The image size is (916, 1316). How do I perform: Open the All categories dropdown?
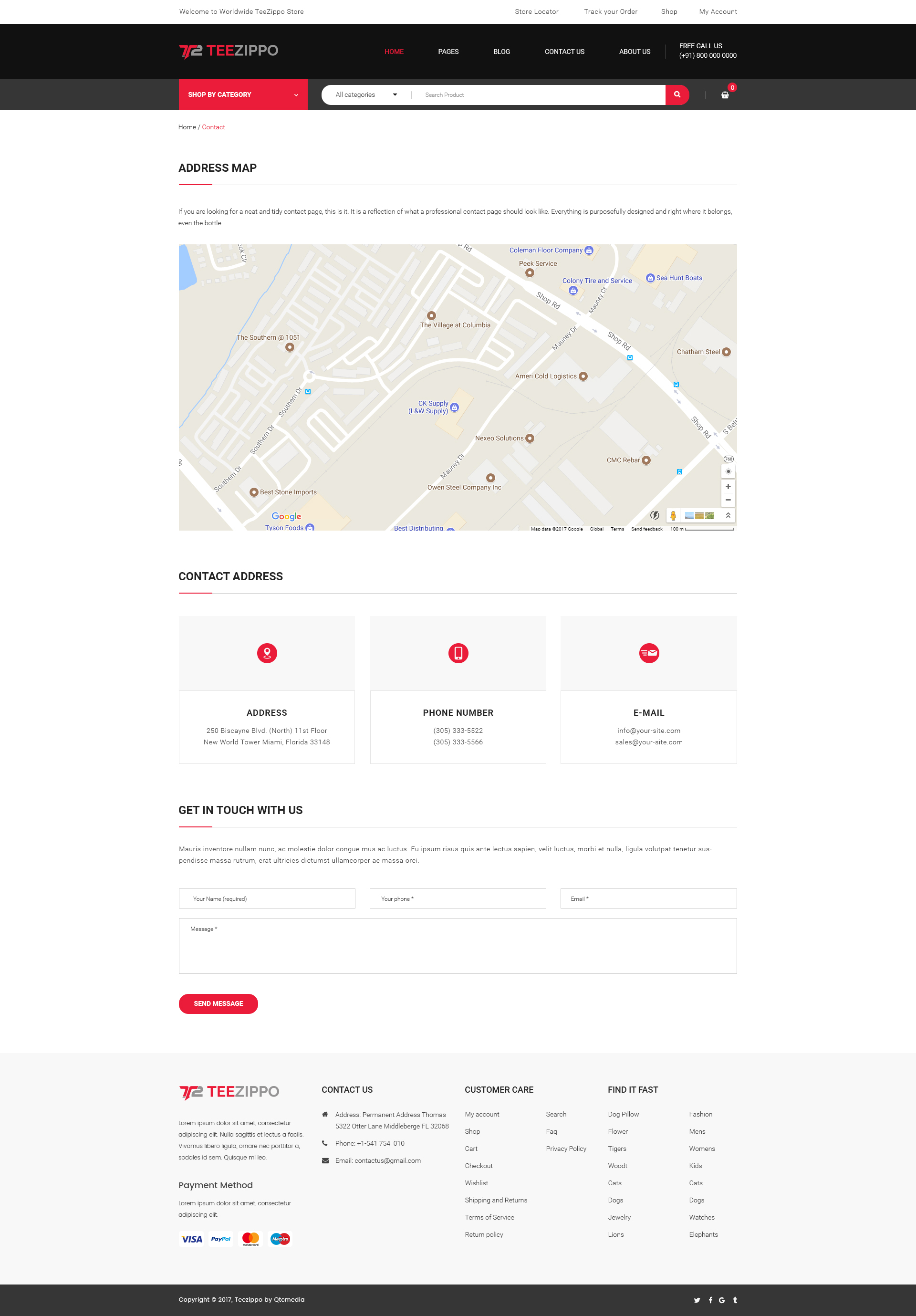point(366,94)
